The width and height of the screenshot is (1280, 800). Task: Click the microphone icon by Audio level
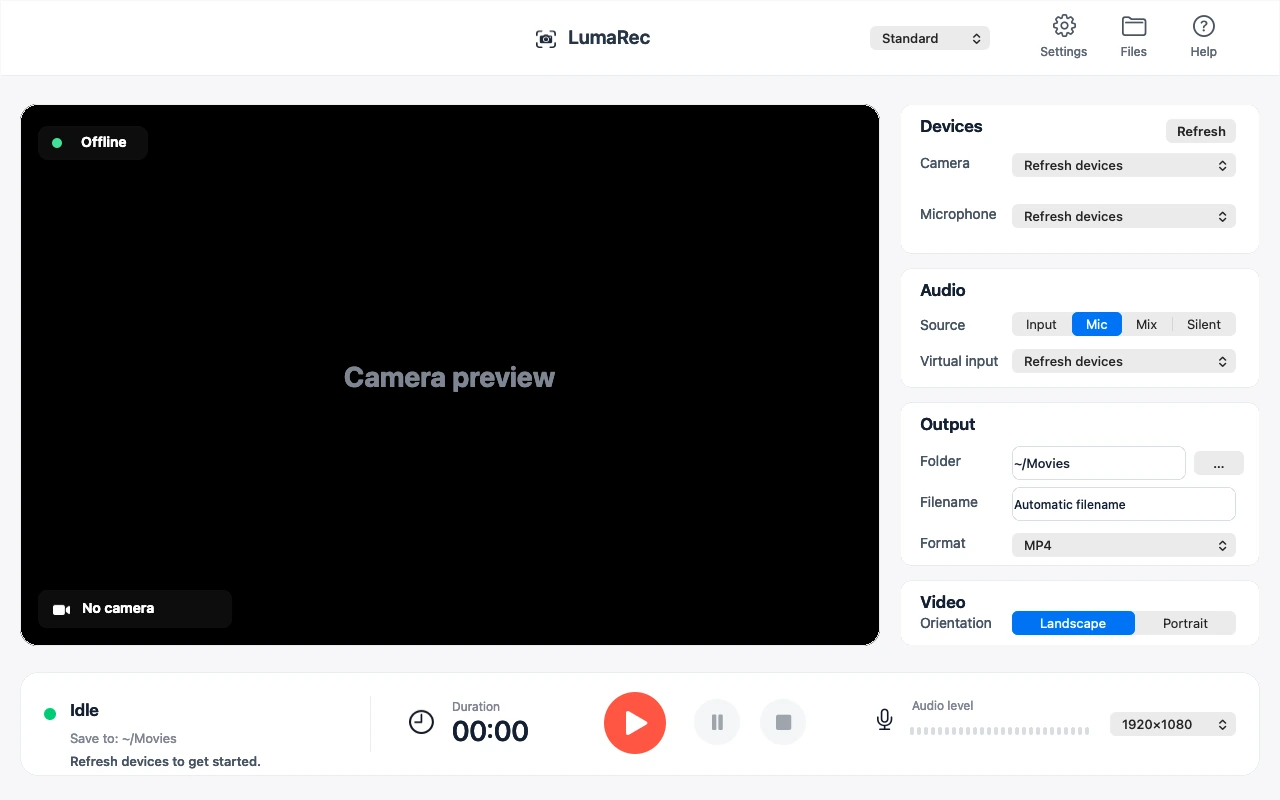884,720
